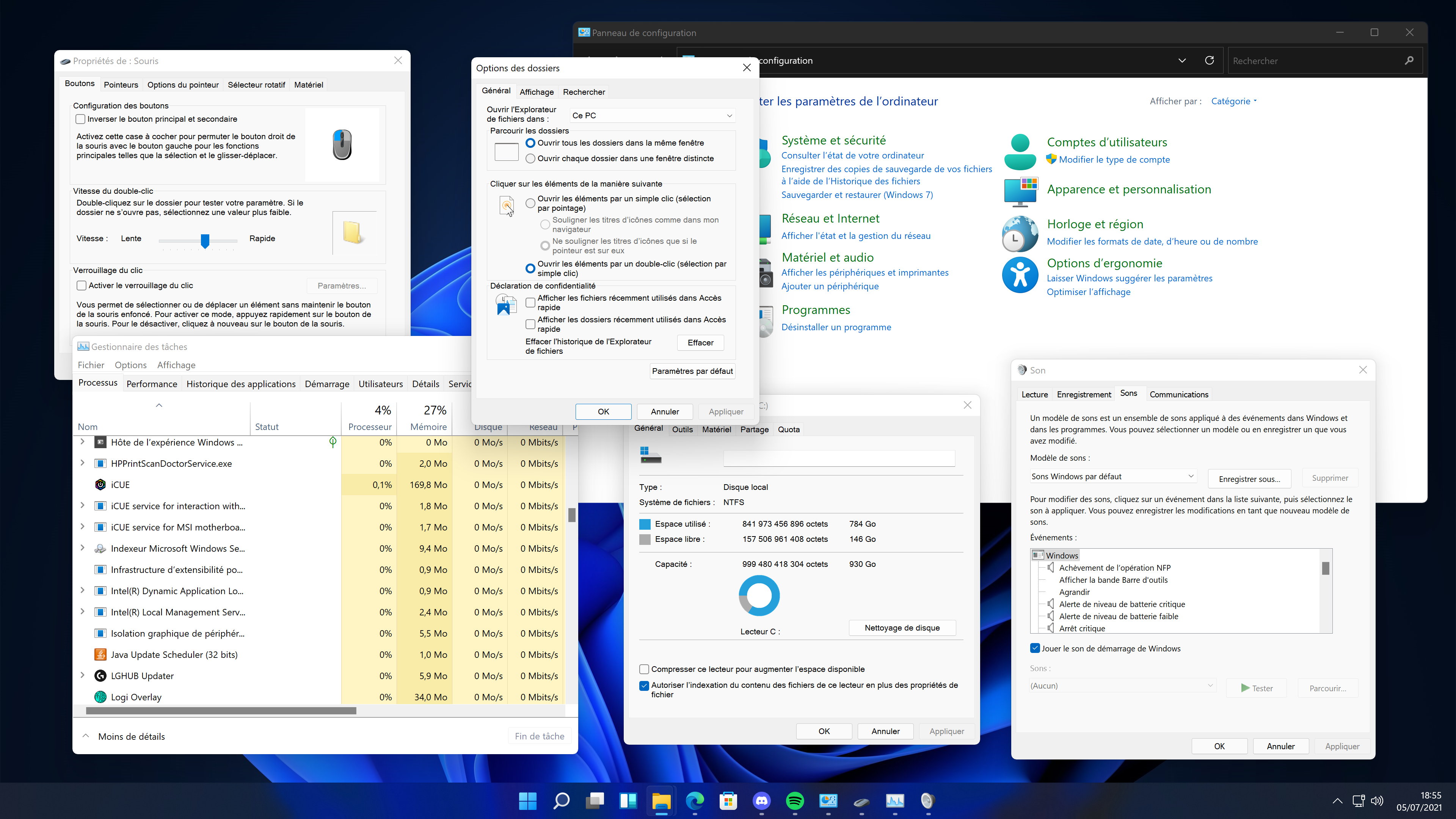This screenshot has height=819, width=1456.
Task: Expand the LGHUB Updater process row
Action: pos(83,675)
